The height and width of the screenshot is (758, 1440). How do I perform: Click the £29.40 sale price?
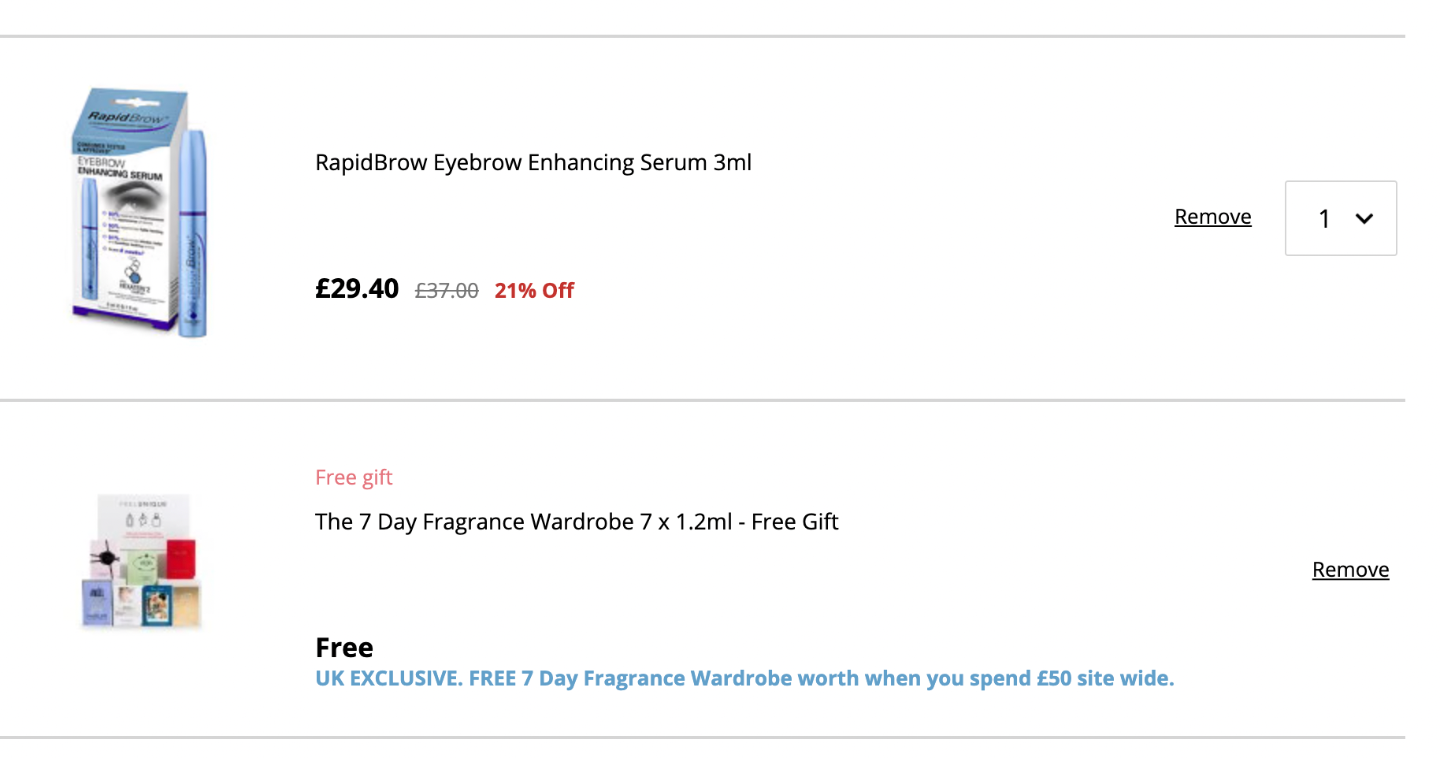(357, 289)
